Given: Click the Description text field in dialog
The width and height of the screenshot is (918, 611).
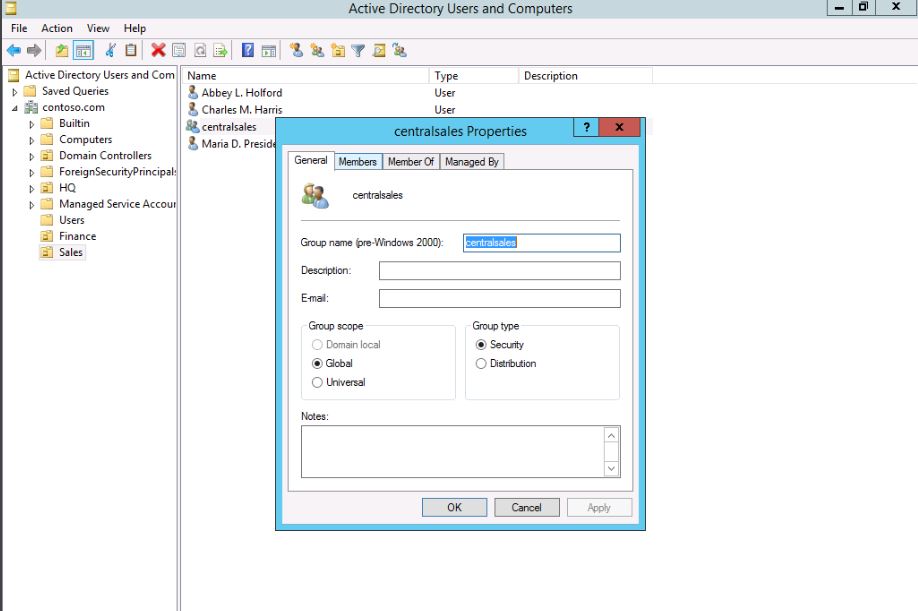Looking at the screenshot, I should (x=499, y=270).
